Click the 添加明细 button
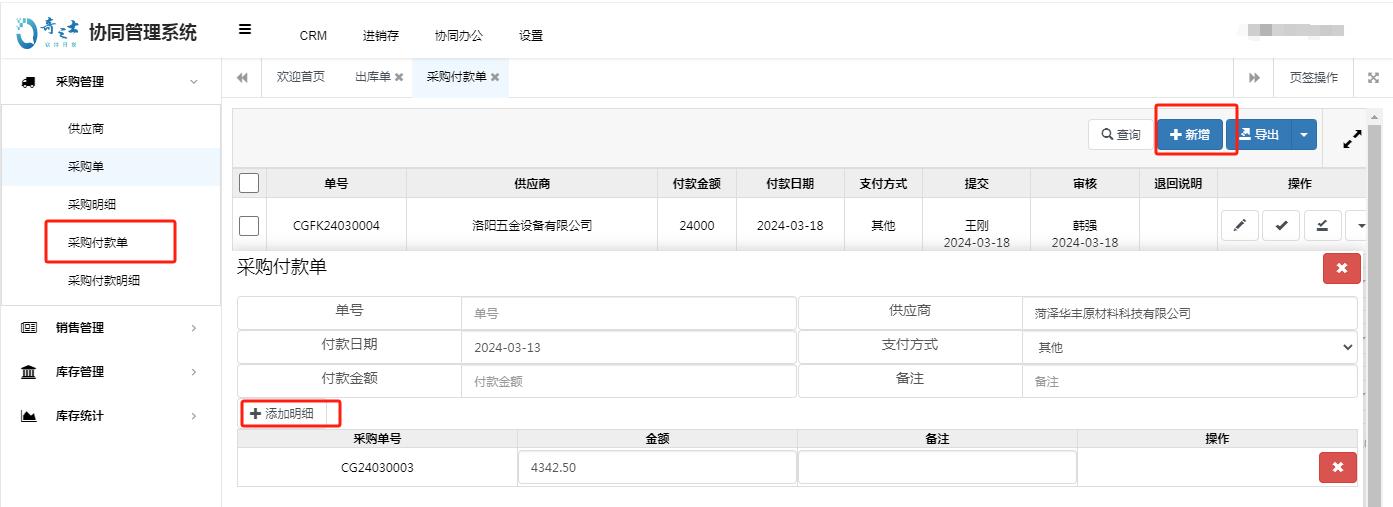 (282, 413)
